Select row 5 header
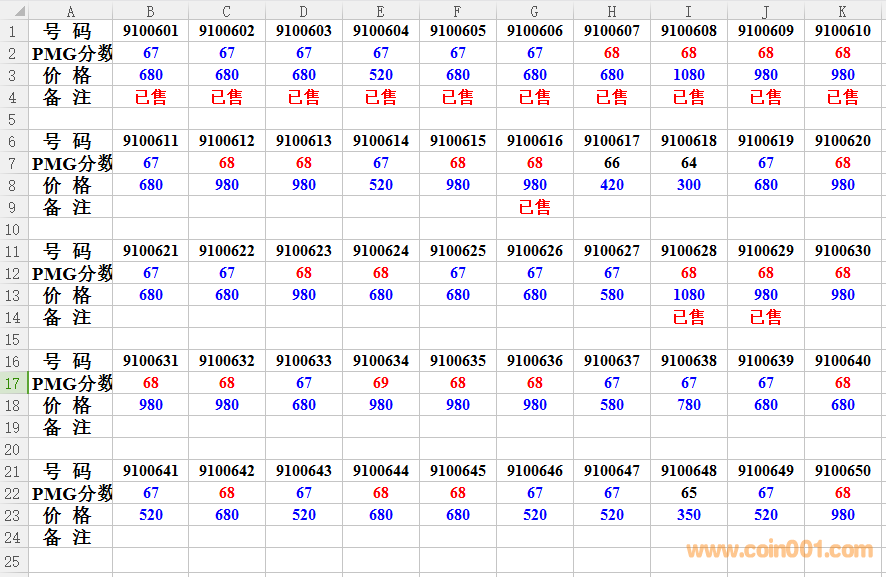886x577 pixels. (x=14, y=119)
